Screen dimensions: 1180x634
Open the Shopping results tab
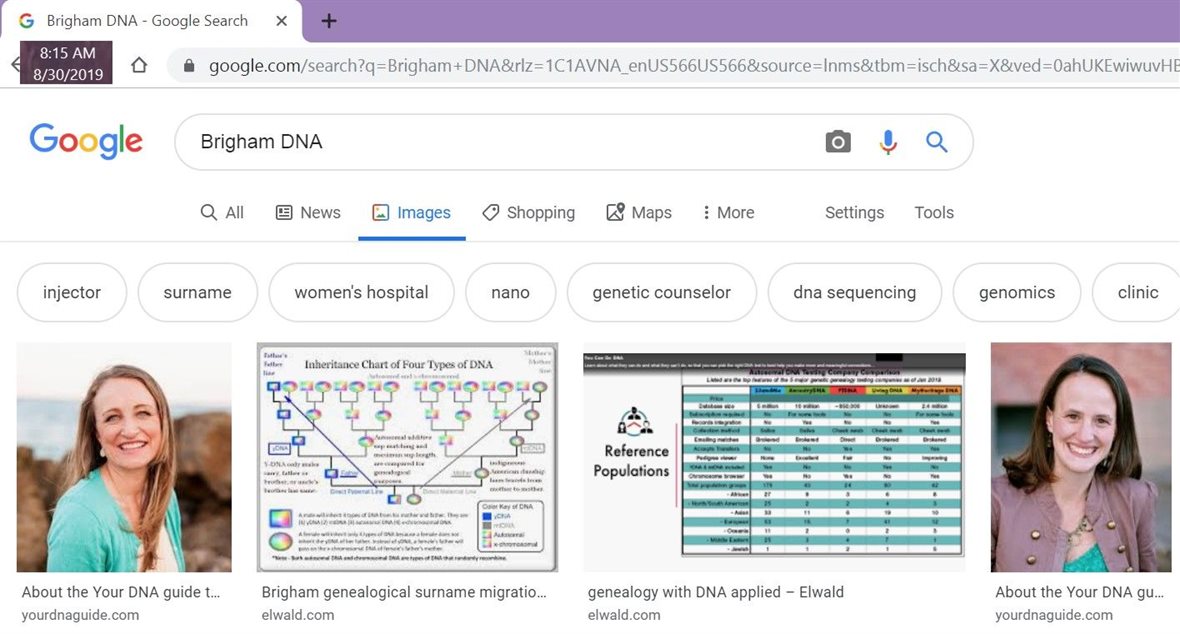click(x=528, y=212)
